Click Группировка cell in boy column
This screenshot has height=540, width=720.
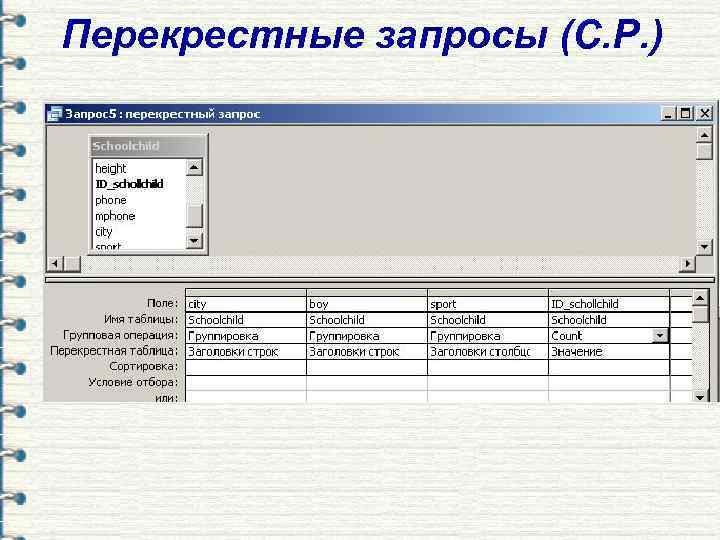(x=367, y=336)
